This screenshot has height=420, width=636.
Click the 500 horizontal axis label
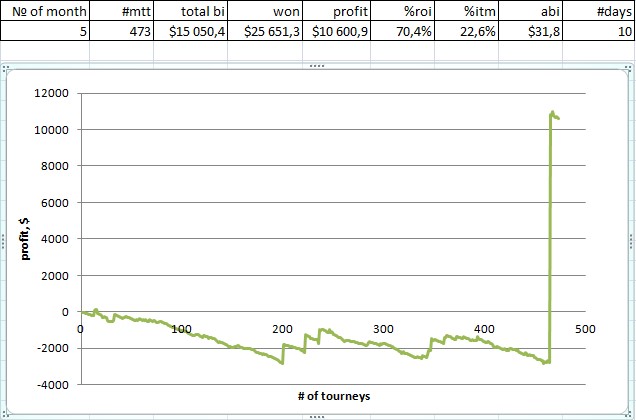click(x=585, y=329)
